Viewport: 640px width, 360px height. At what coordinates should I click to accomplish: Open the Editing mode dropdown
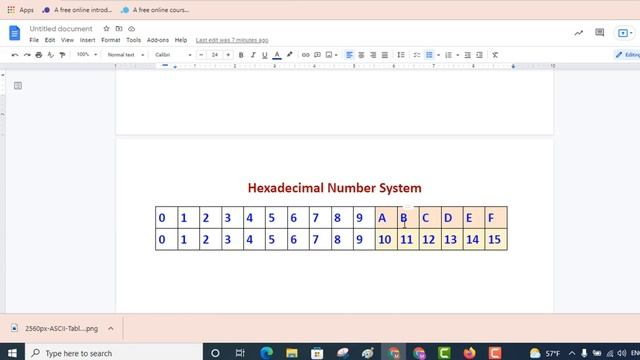627,55
